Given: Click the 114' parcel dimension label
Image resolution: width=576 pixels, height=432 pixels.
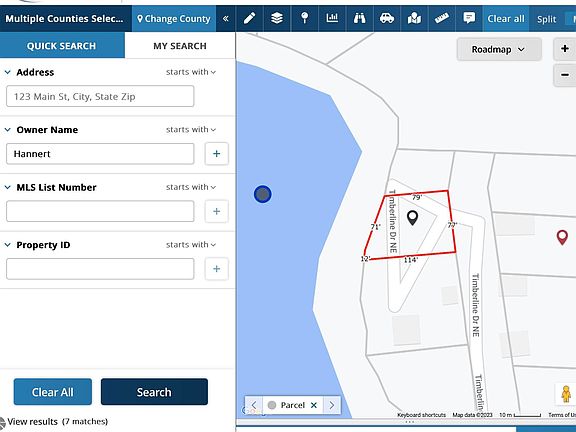Looking at the screenshot, I should pos(411,260).
